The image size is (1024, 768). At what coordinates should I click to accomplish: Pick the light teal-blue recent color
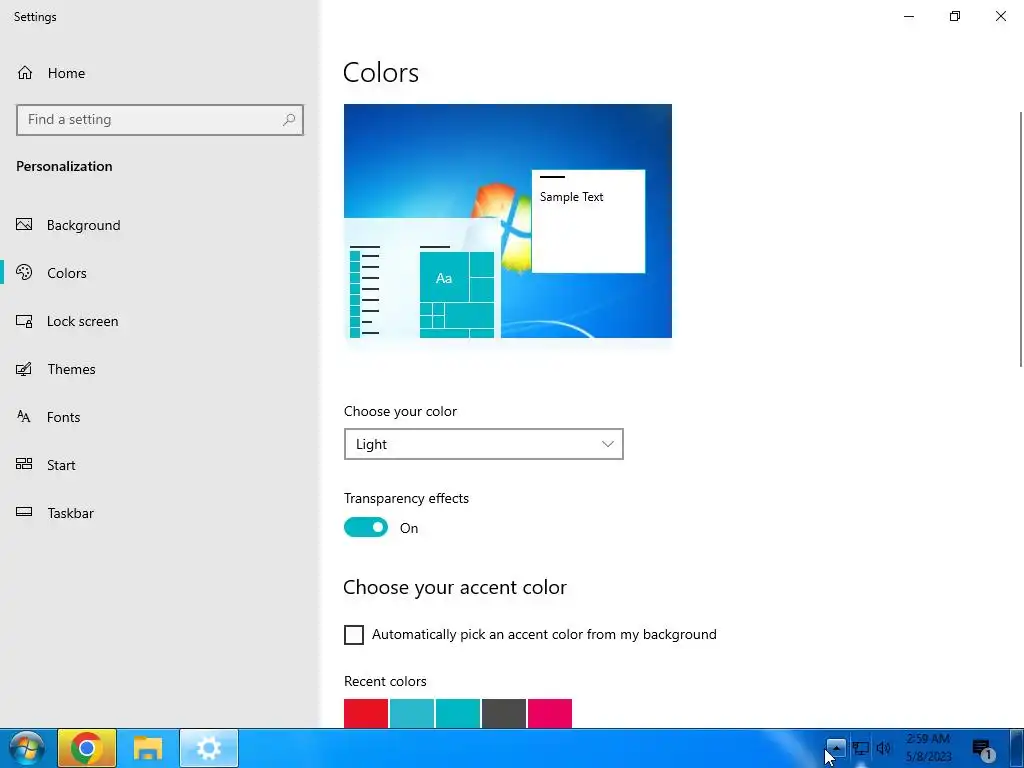(412, 713)
